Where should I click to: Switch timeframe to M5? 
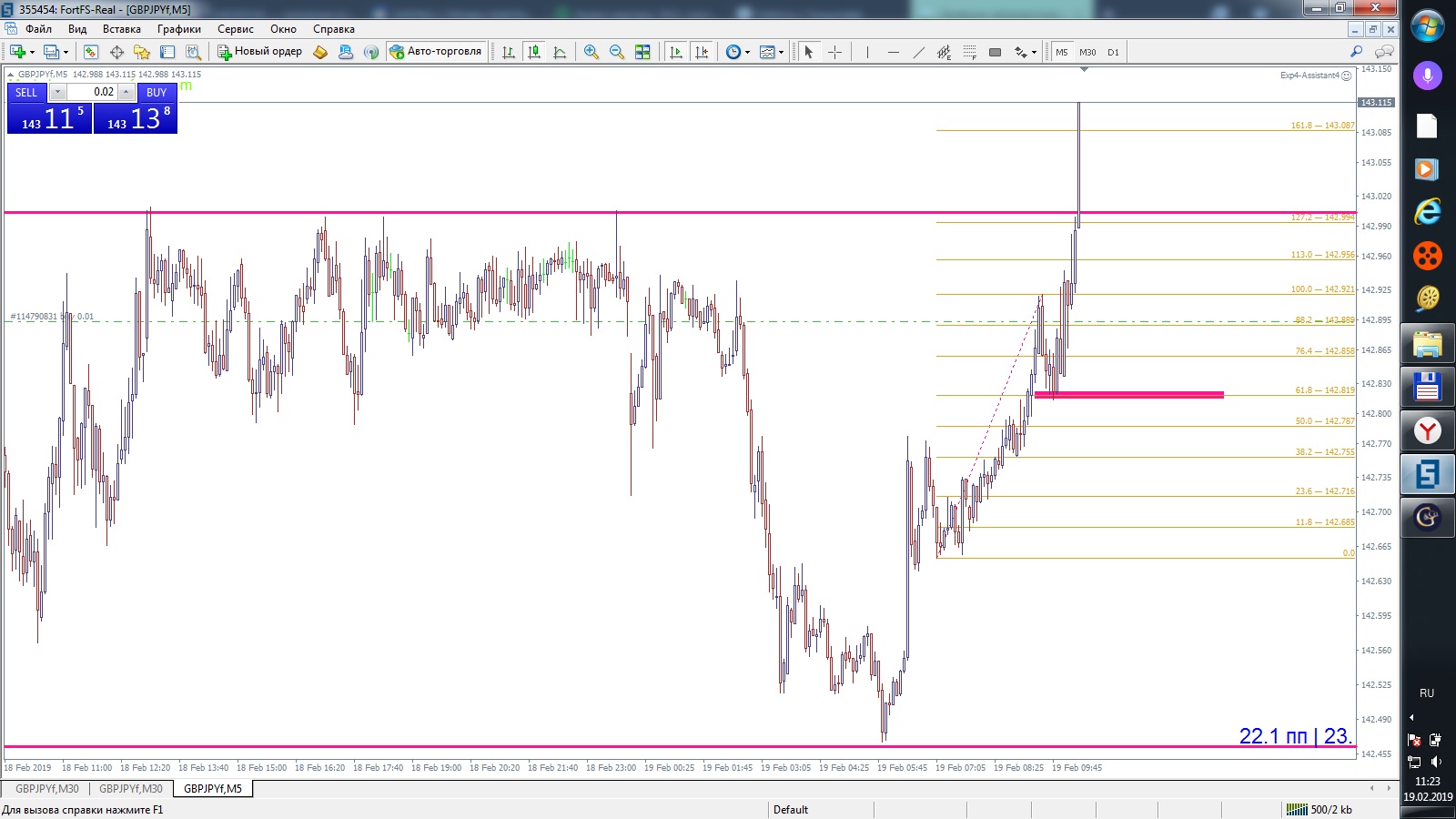pos(1062,52)
